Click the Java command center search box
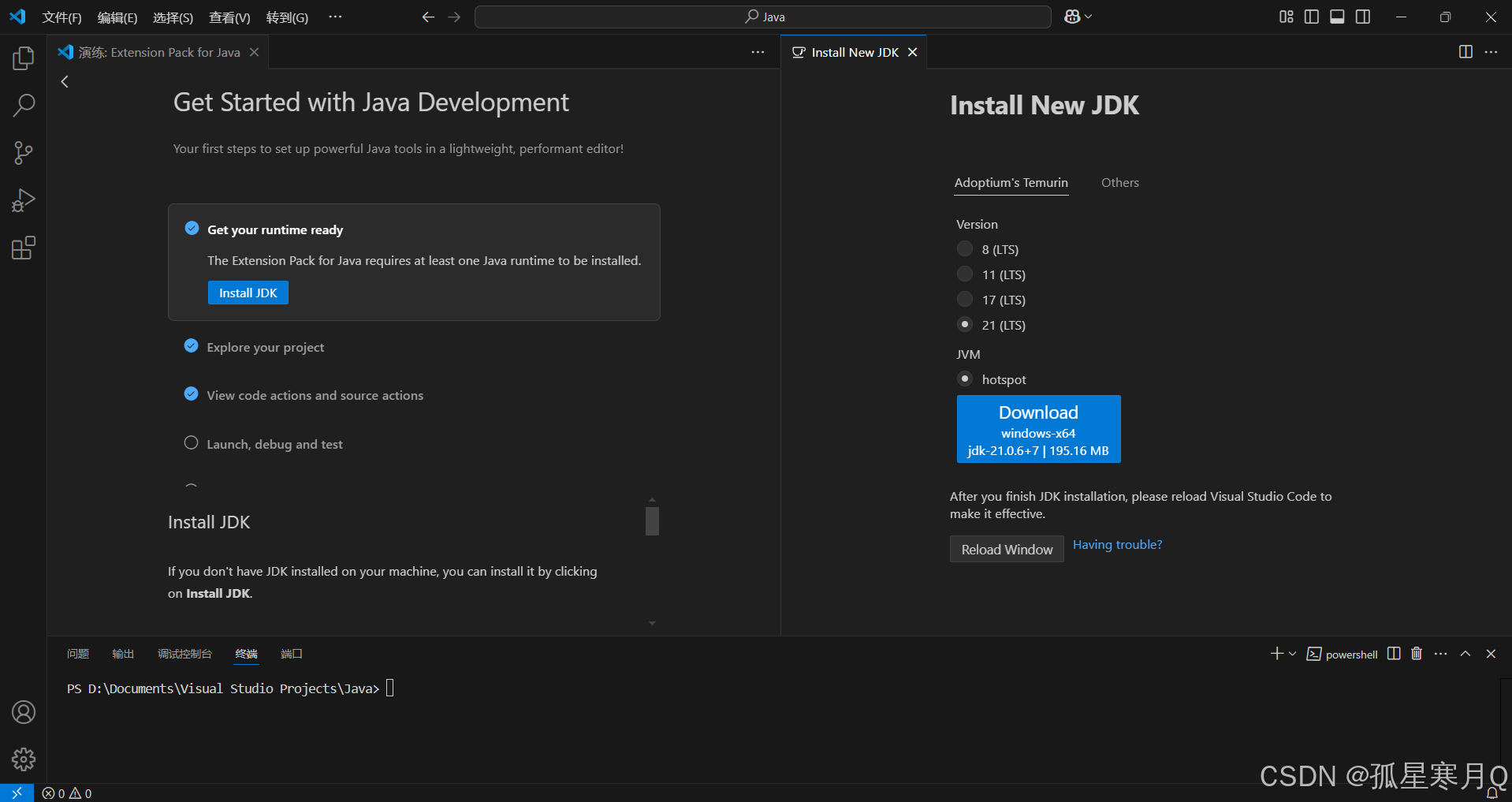The height and width of the screenshot is (802, 1512). [762, 17]
